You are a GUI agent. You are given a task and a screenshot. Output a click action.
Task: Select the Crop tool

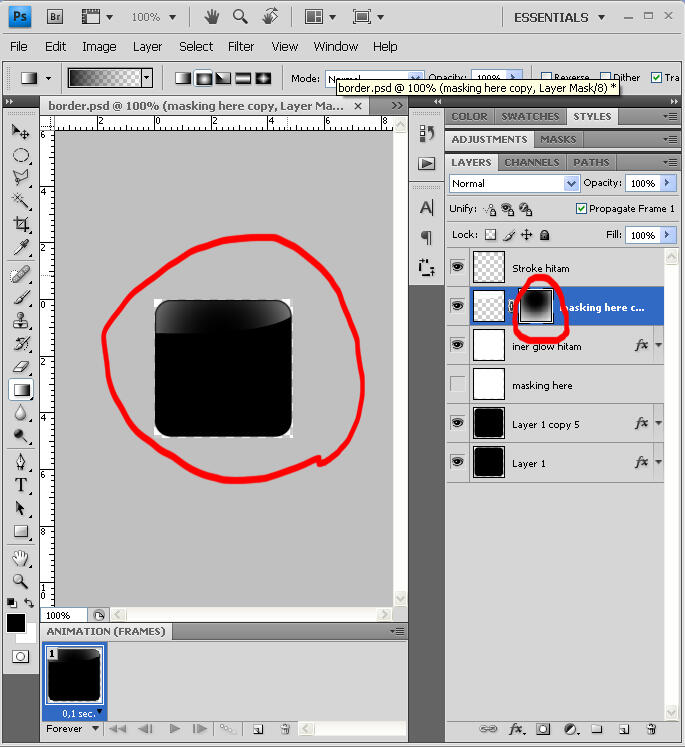coord(20,224)
